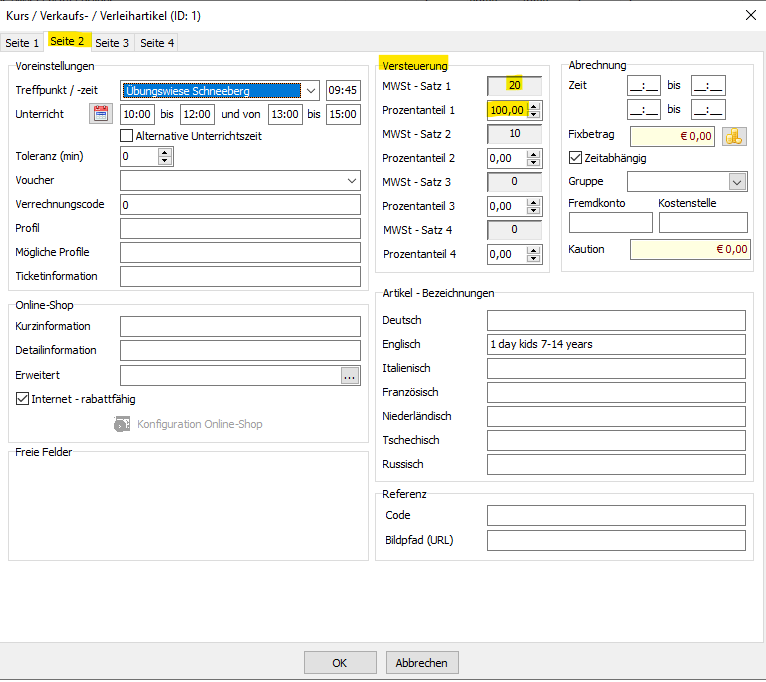Click afternoon end time 15:00
766x682 pixels.
[343, 114]
